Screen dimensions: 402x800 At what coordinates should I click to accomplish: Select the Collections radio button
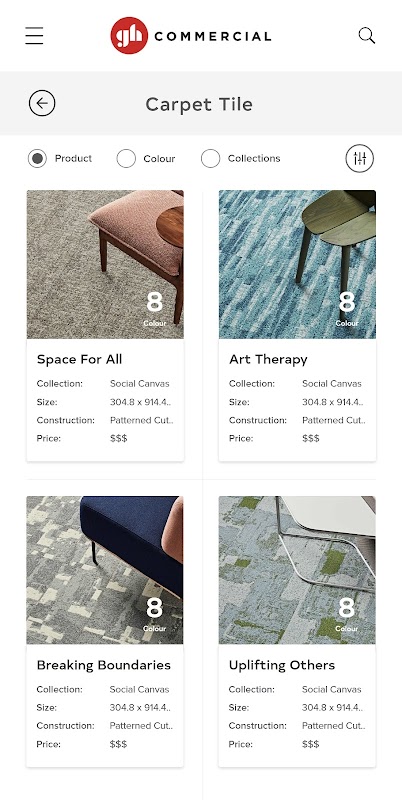pos(210,159)
